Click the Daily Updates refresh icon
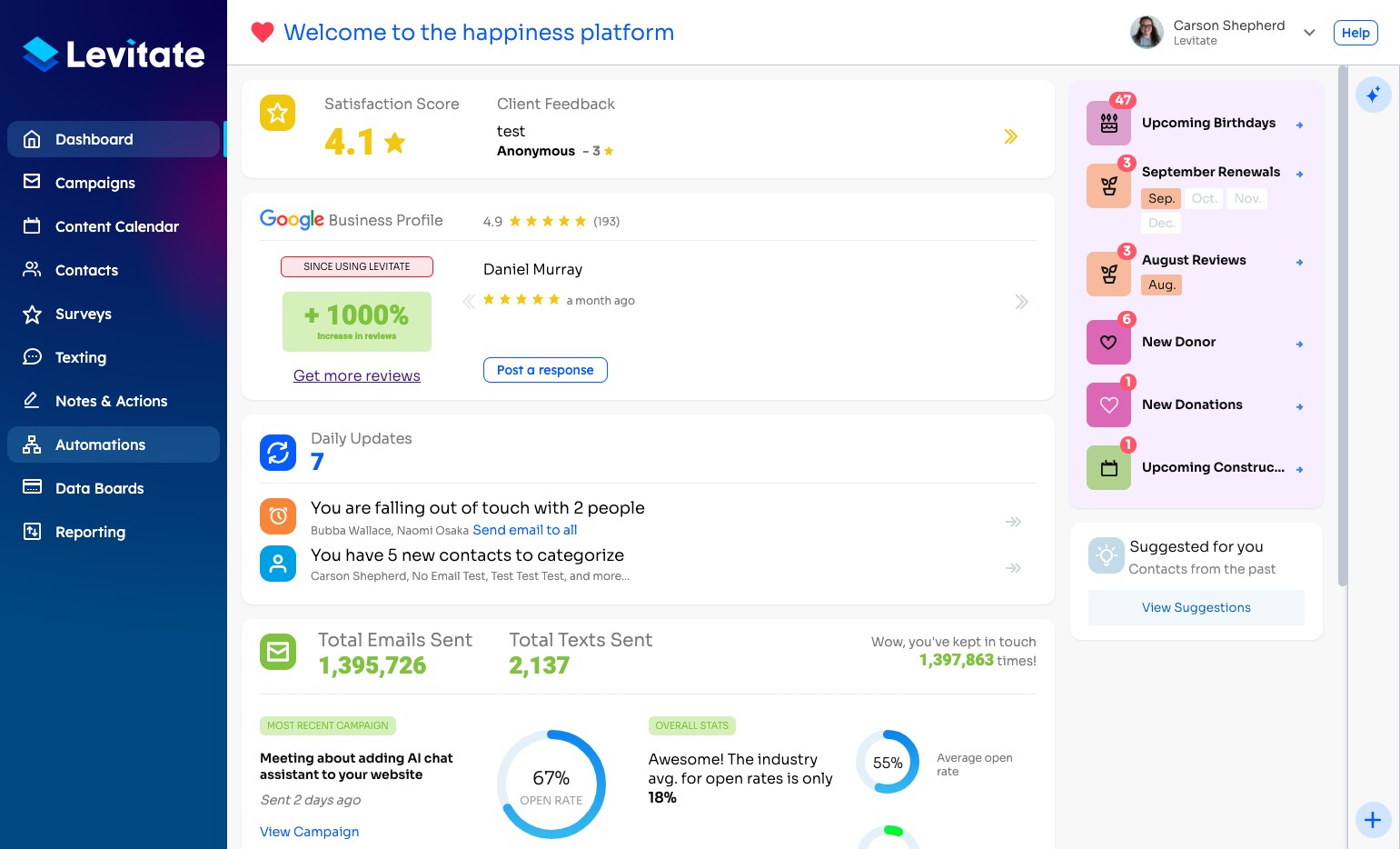1400x849 pixels. [x=278, y=452]
